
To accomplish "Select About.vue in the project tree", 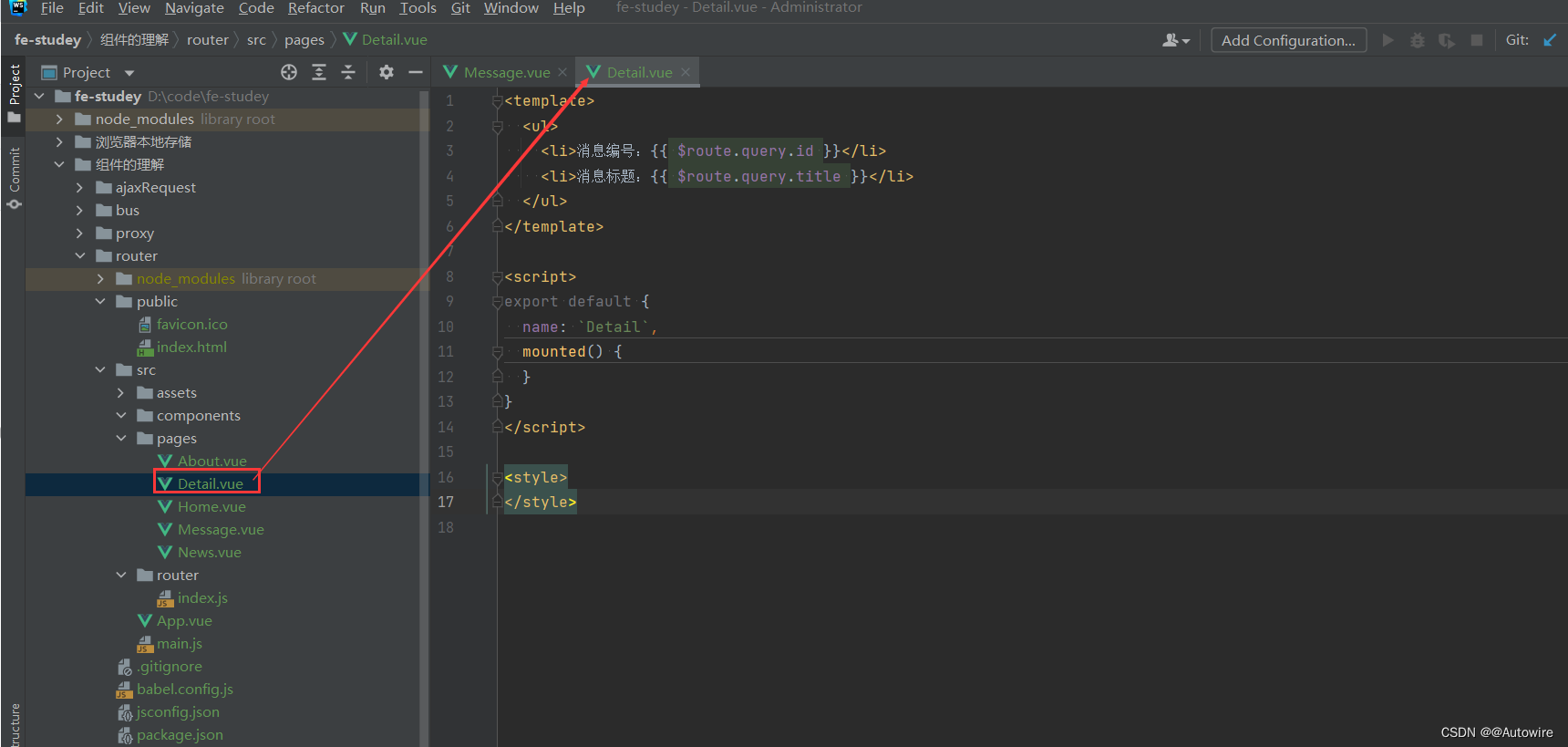I will (211, 461).
